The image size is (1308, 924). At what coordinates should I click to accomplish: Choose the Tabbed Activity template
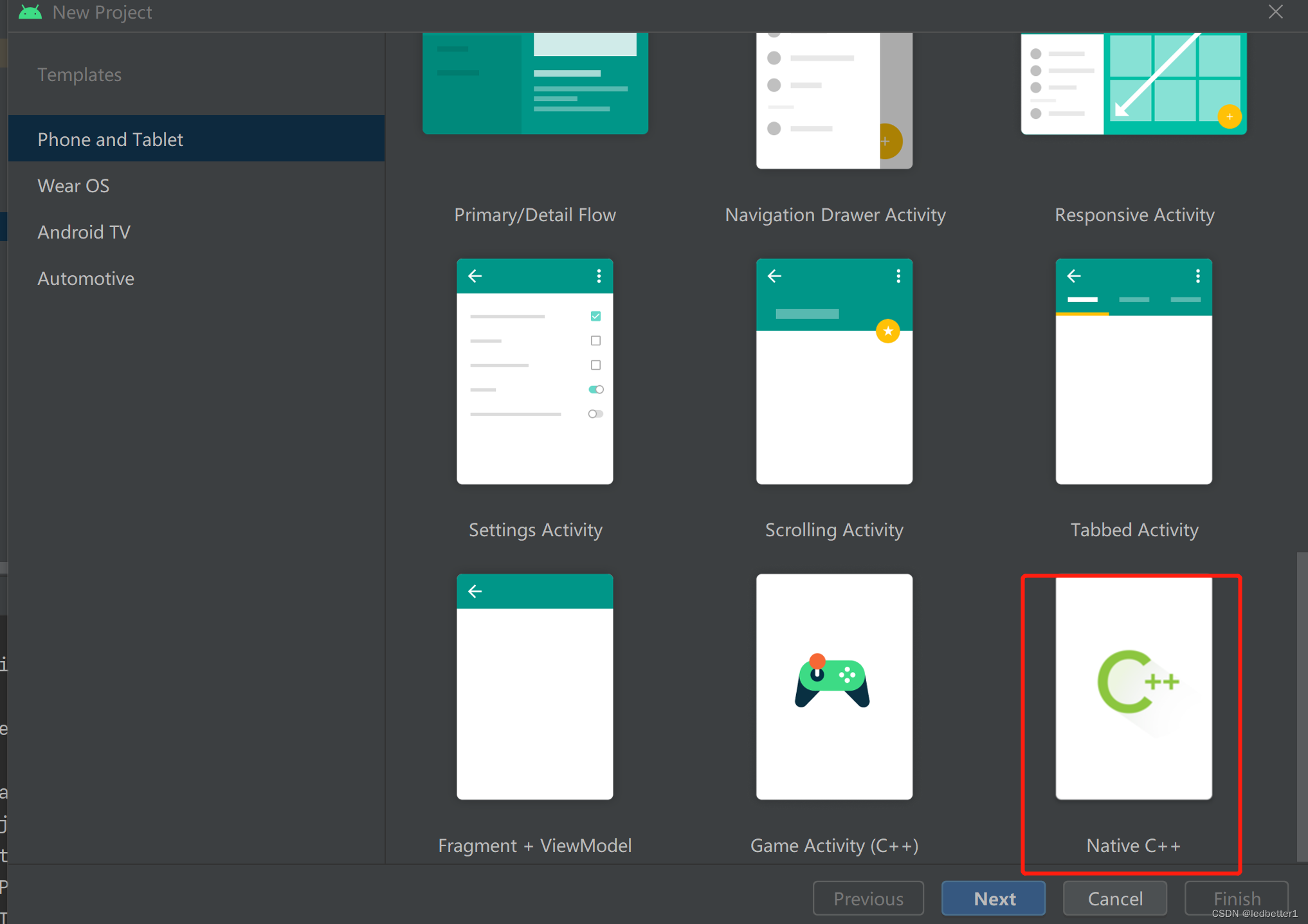[1133, 371]
